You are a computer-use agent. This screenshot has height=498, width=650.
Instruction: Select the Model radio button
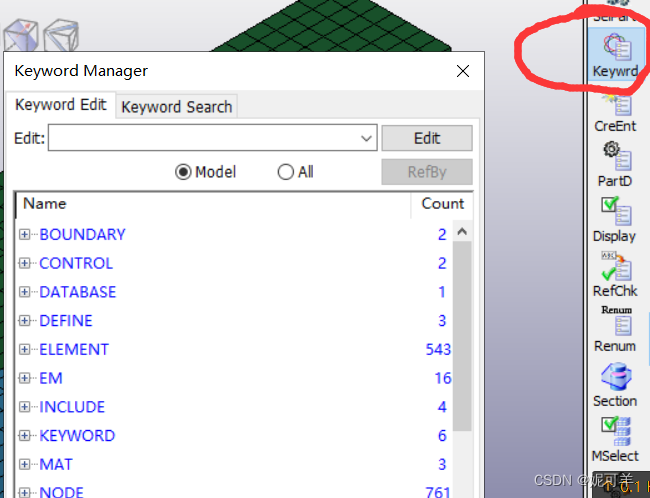click(183, 172)
